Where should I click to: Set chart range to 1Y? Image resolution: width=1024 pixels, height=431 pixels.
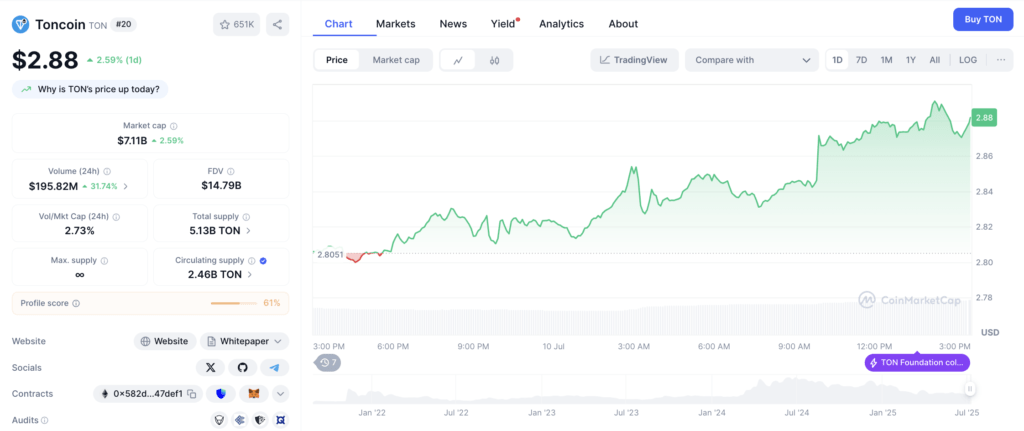[x=911, y=60]
